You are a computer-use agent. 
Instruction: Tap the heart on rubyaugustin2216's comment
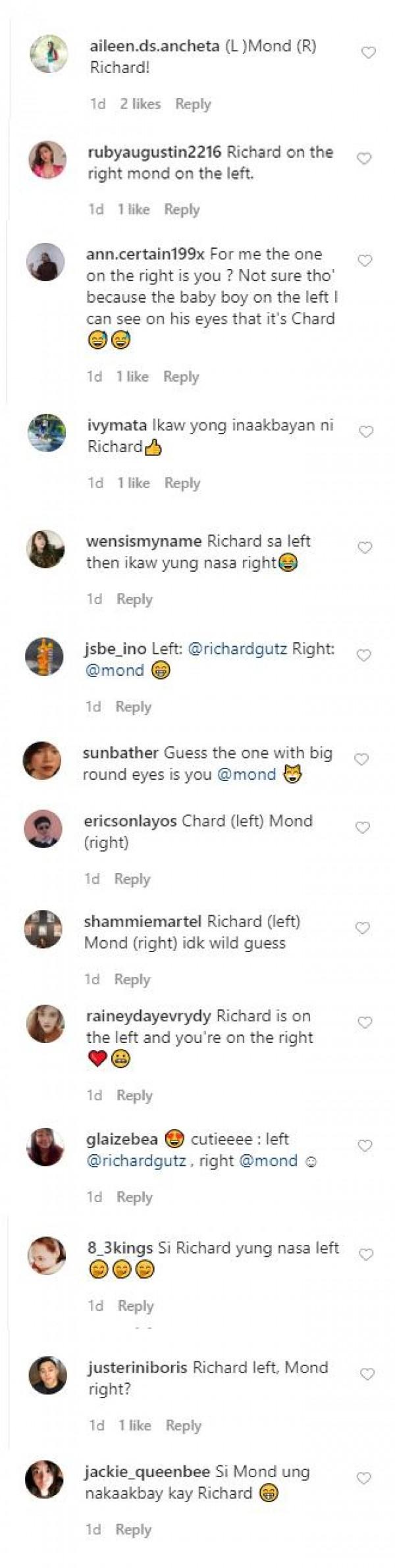coord(364,158)
